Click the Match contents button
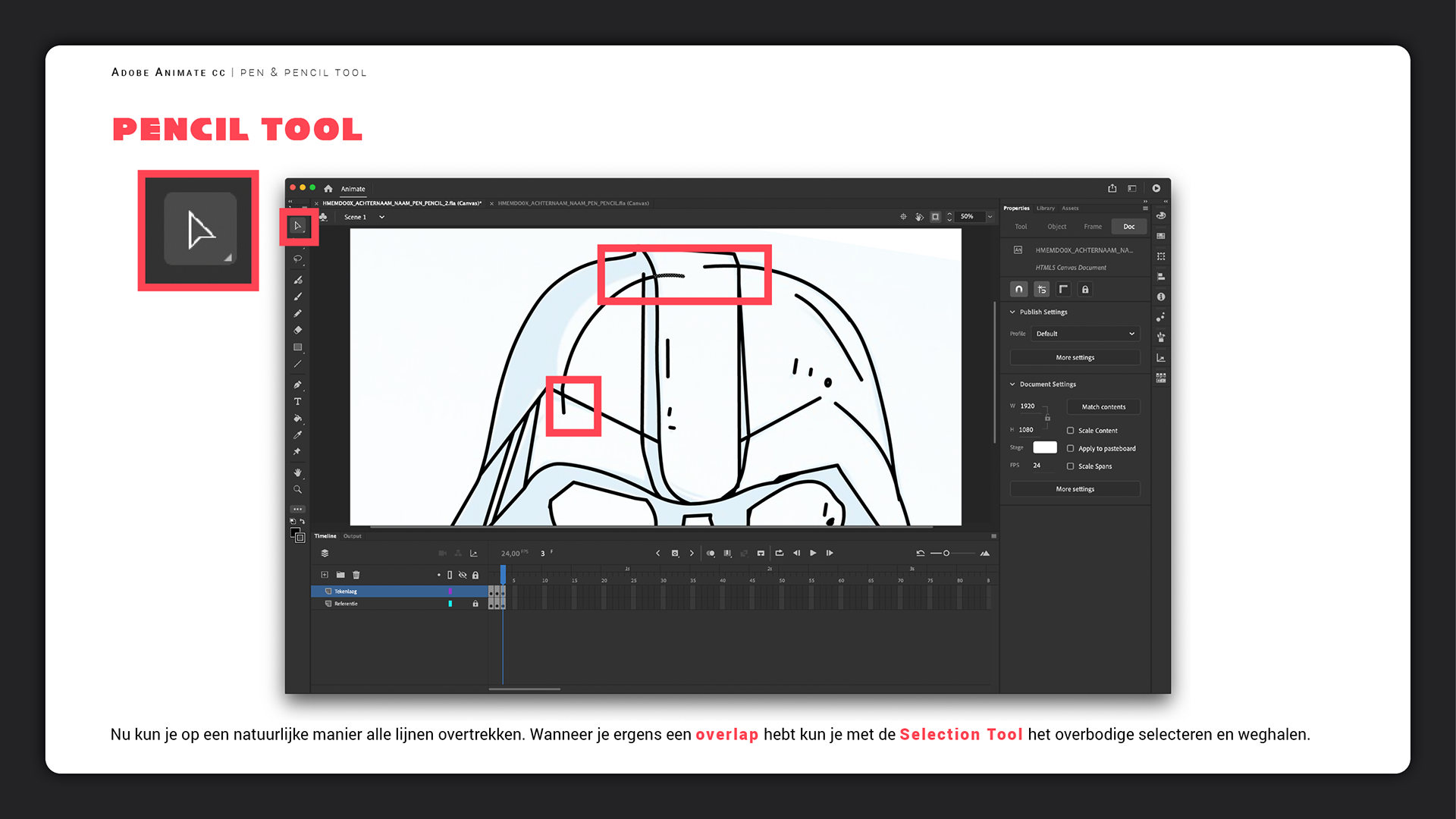This screenshot has width=1456, height=819. pos(1103,407)
